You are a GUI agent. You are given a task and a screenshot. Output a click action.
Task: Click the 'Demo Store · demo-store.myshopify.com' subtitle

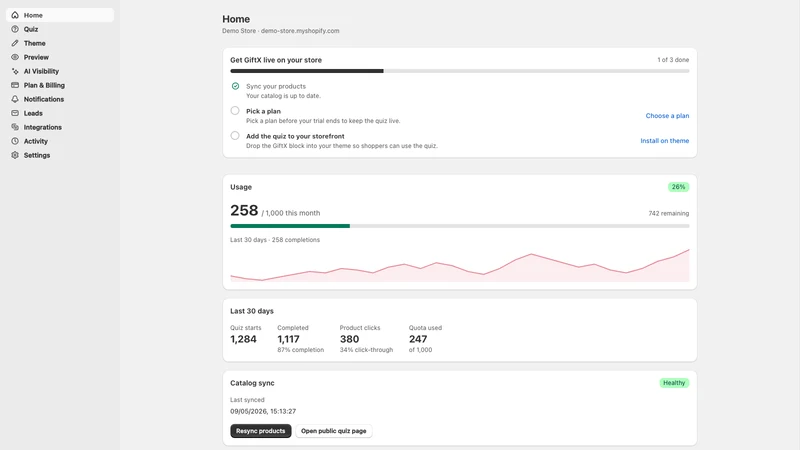(x=281, y=31)
